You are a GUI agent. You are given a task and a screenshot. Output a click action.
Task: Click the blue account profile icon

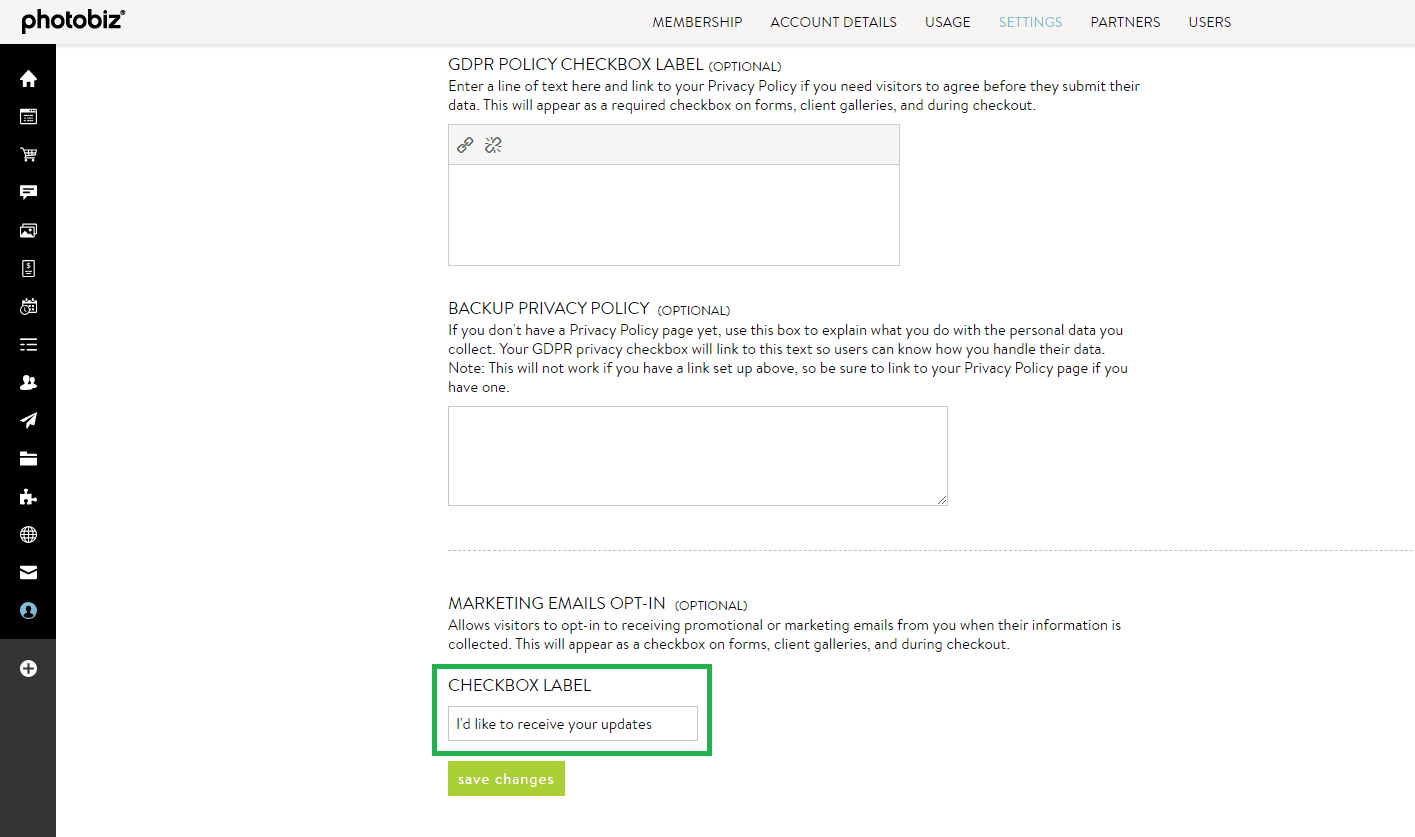coord(27,610)
